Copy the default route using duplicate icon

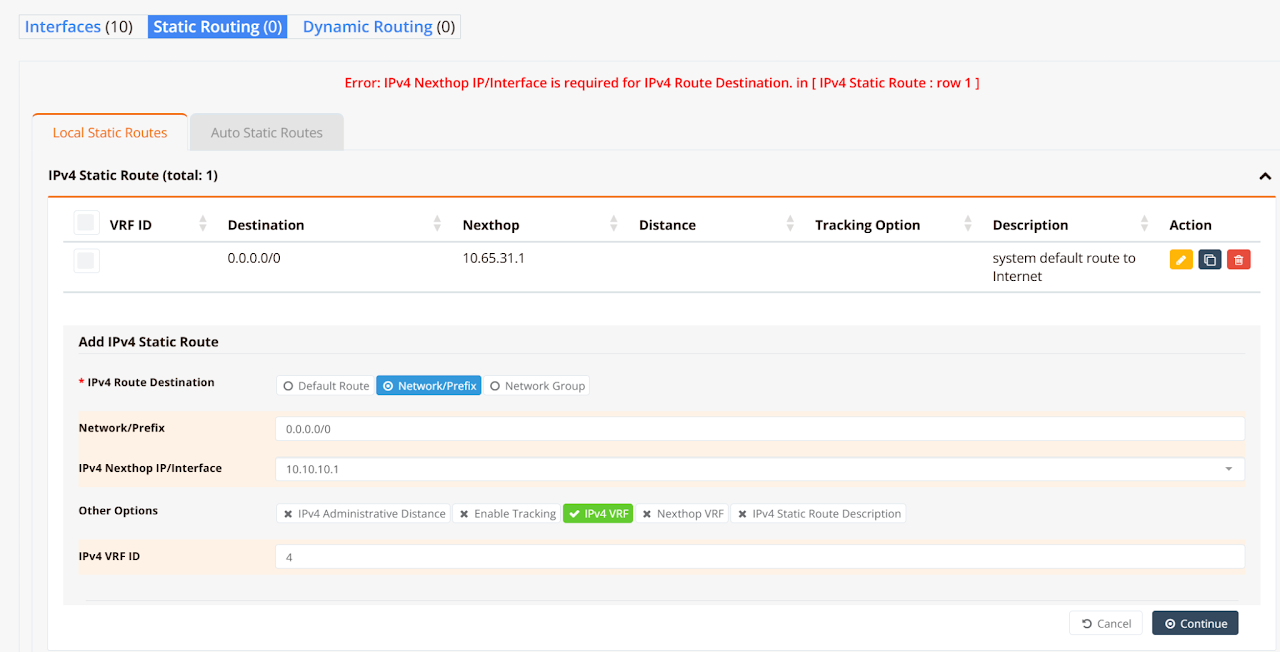click(x=1210, y=260)
